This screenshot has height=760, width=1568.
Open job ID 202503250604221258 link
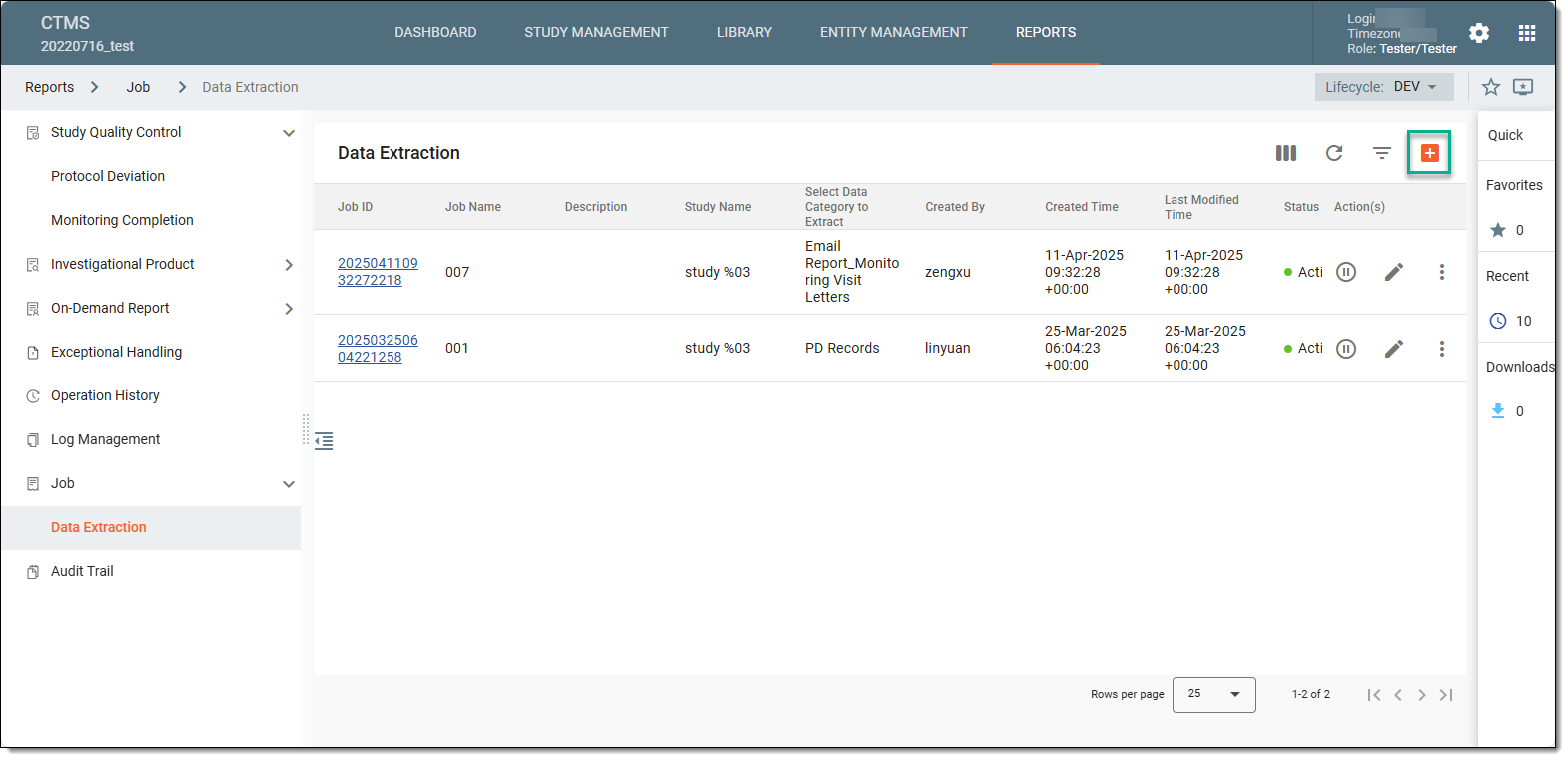(378, 349)
